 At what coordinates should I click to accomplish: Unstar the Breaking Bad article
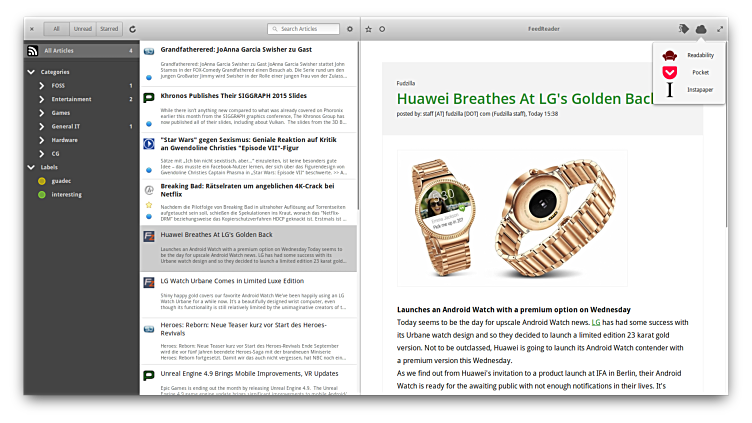[149, 205]
